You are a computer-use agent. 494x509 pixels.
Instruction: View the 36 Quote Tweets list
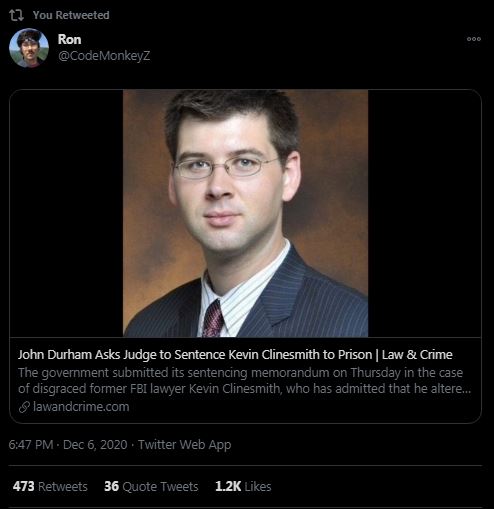click(x=151, y=486)
